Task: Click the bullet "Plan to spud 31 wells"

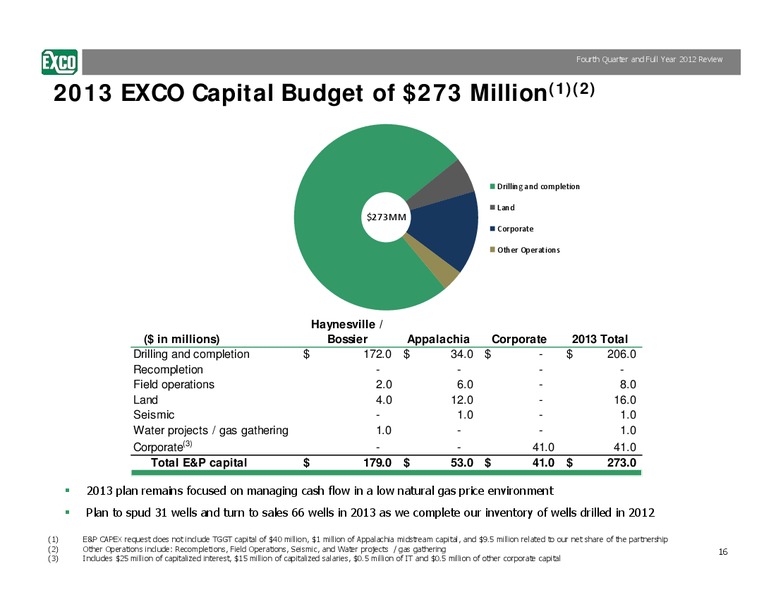Action: coord(370,513)
